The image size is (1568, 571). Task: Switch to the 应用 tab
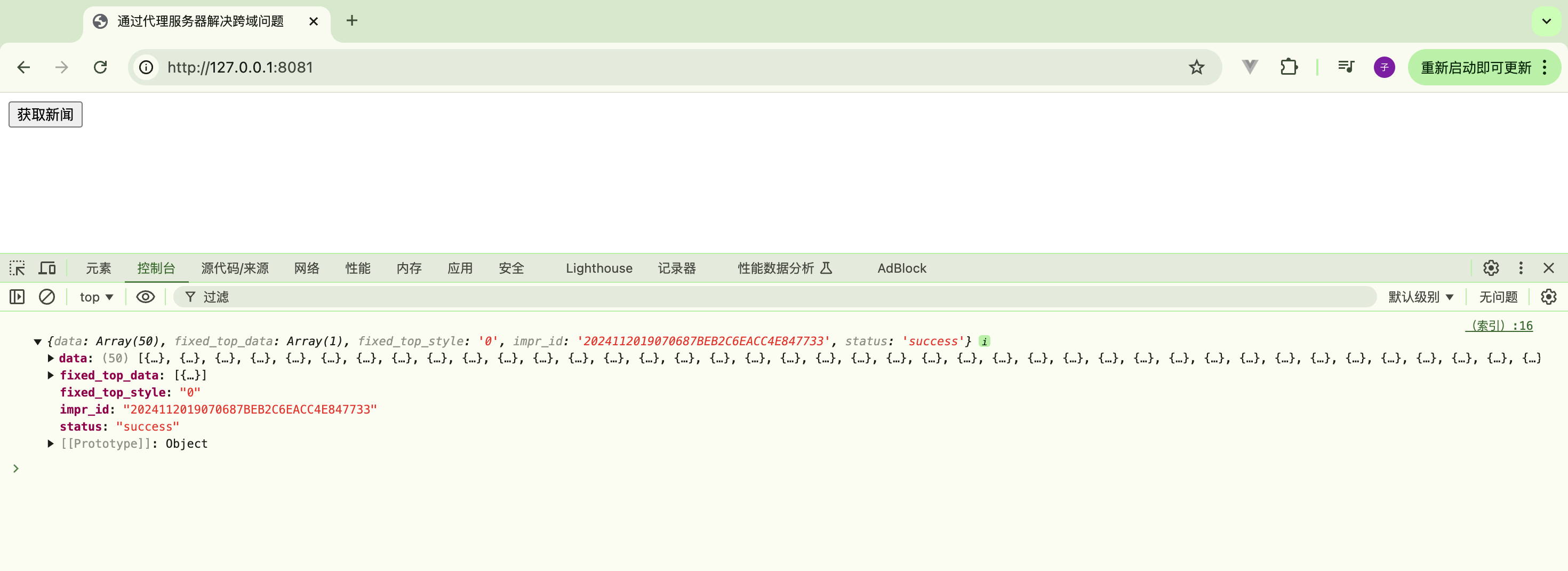click(x=460, y=268)
